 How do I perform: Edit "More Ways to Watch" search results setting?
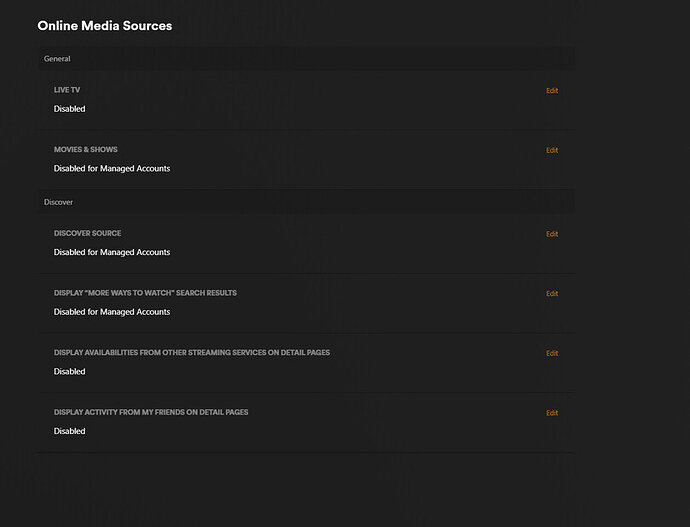click(x=552, y=294)
